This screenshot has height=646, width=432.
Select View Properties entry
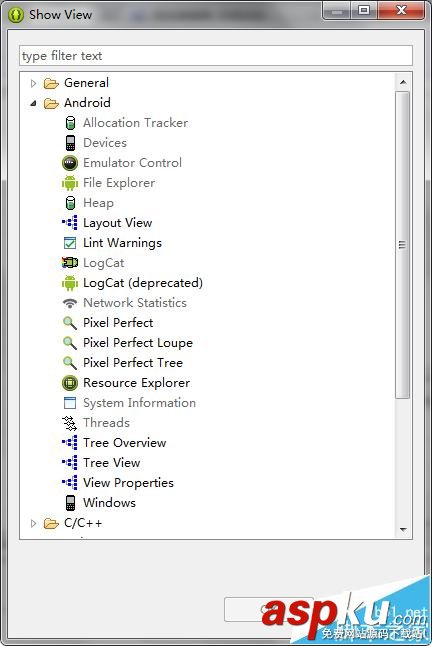(x=128, y=482)
